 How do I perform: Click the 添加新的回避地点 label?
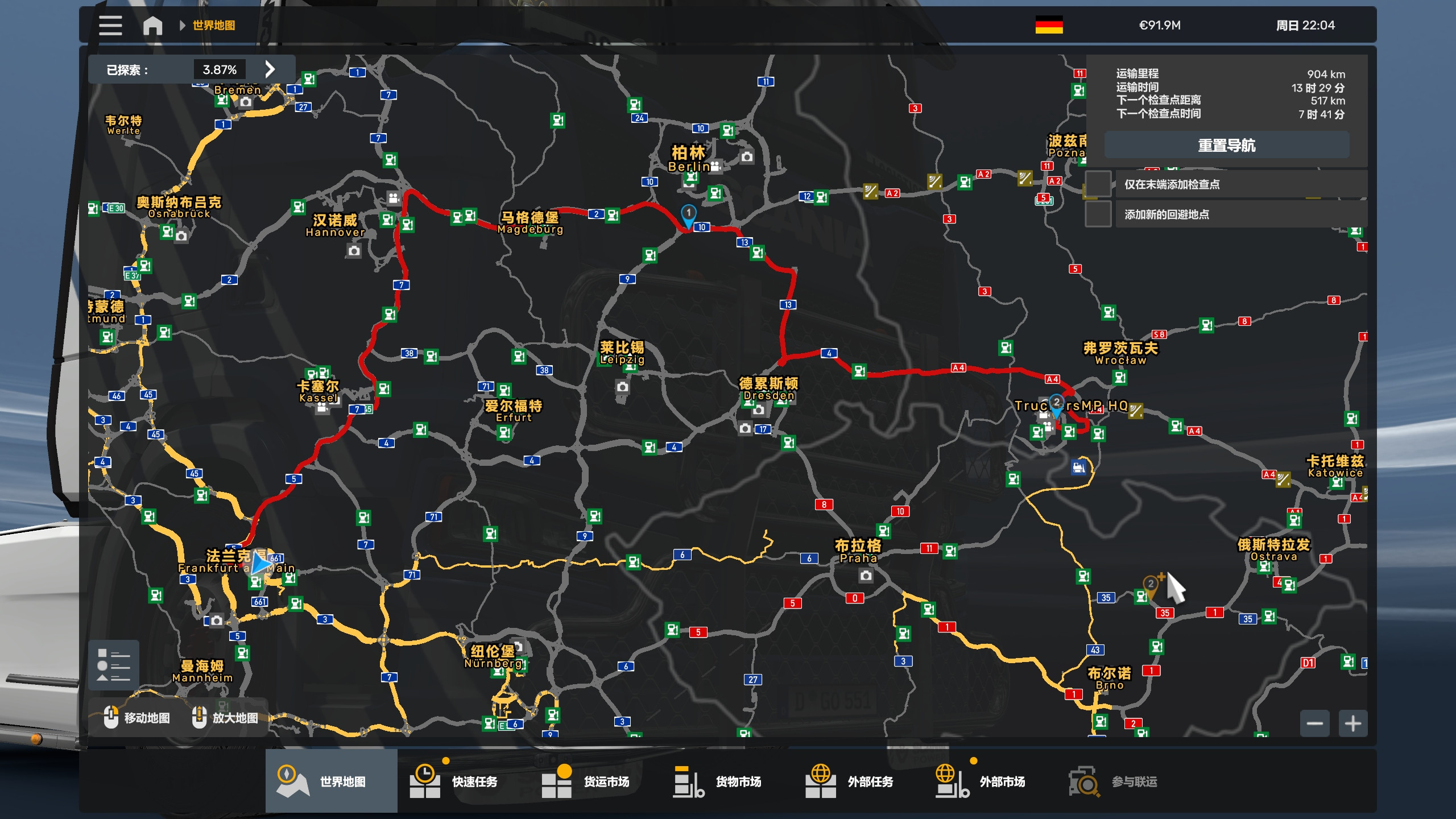1167,214
